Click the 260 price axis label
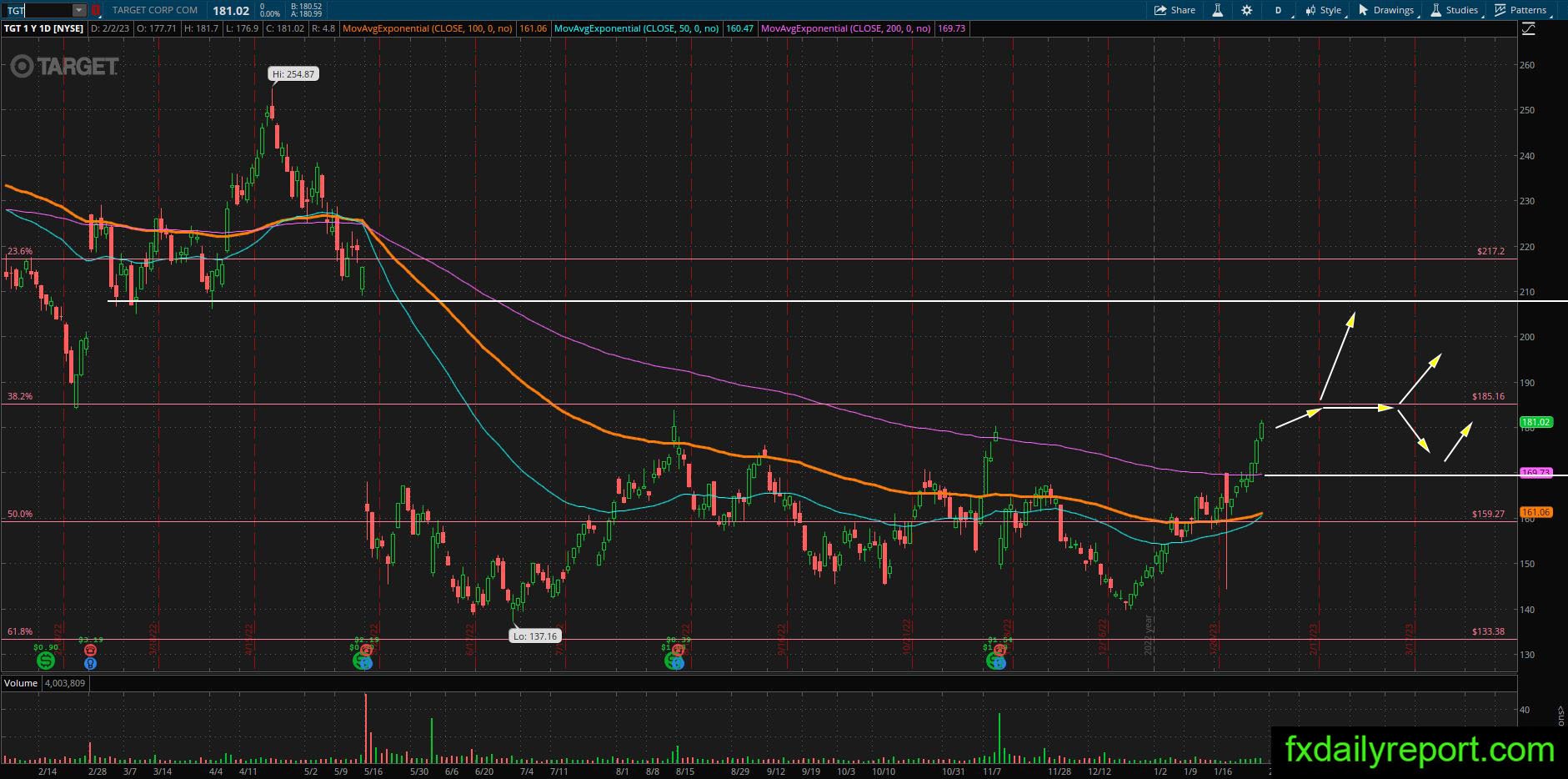The width and height of the screenshot is (1568, 779). point(1527,64)
